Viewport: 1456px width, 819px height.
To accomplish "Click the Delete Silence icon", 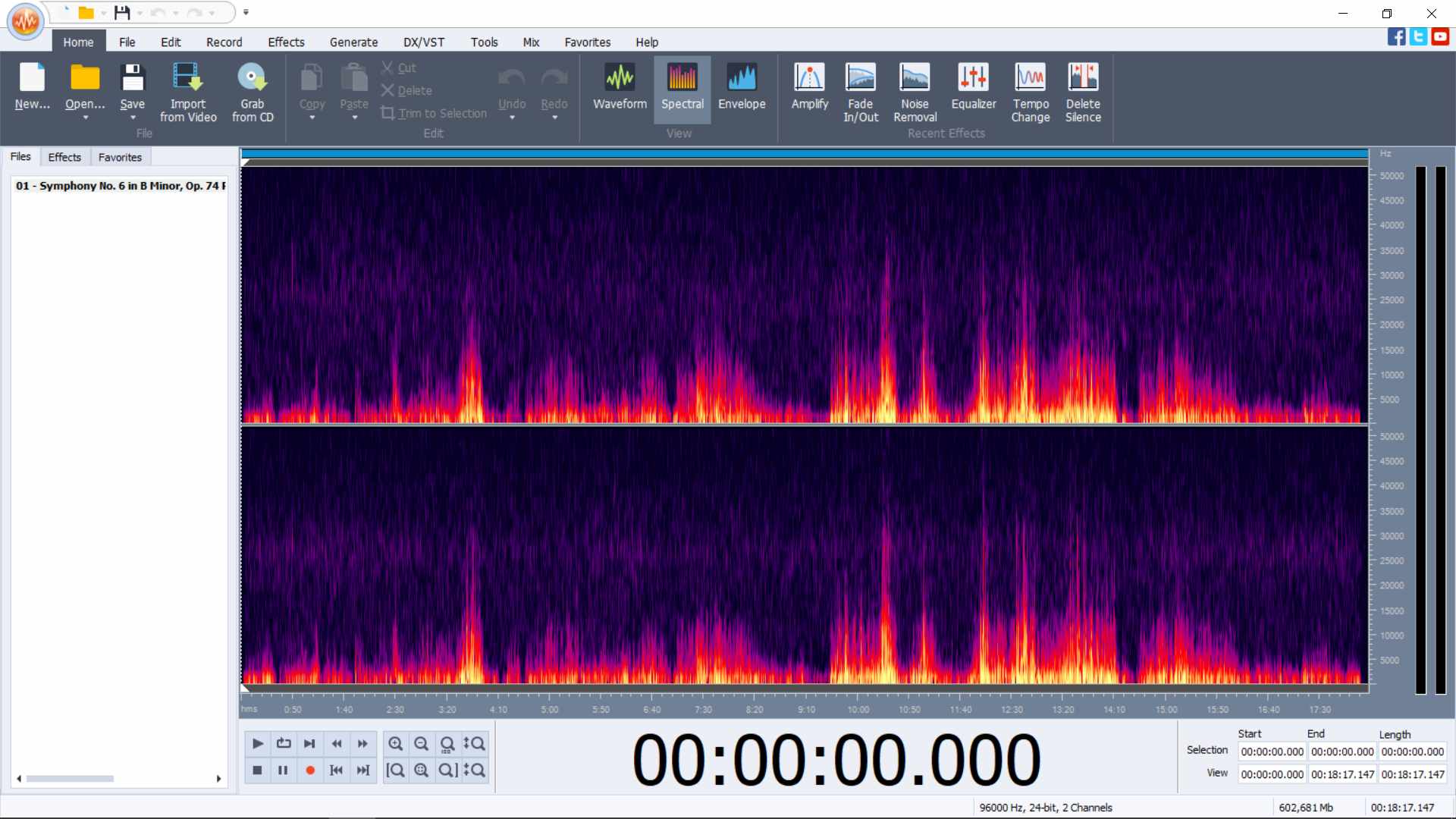I will [1082, 77].
